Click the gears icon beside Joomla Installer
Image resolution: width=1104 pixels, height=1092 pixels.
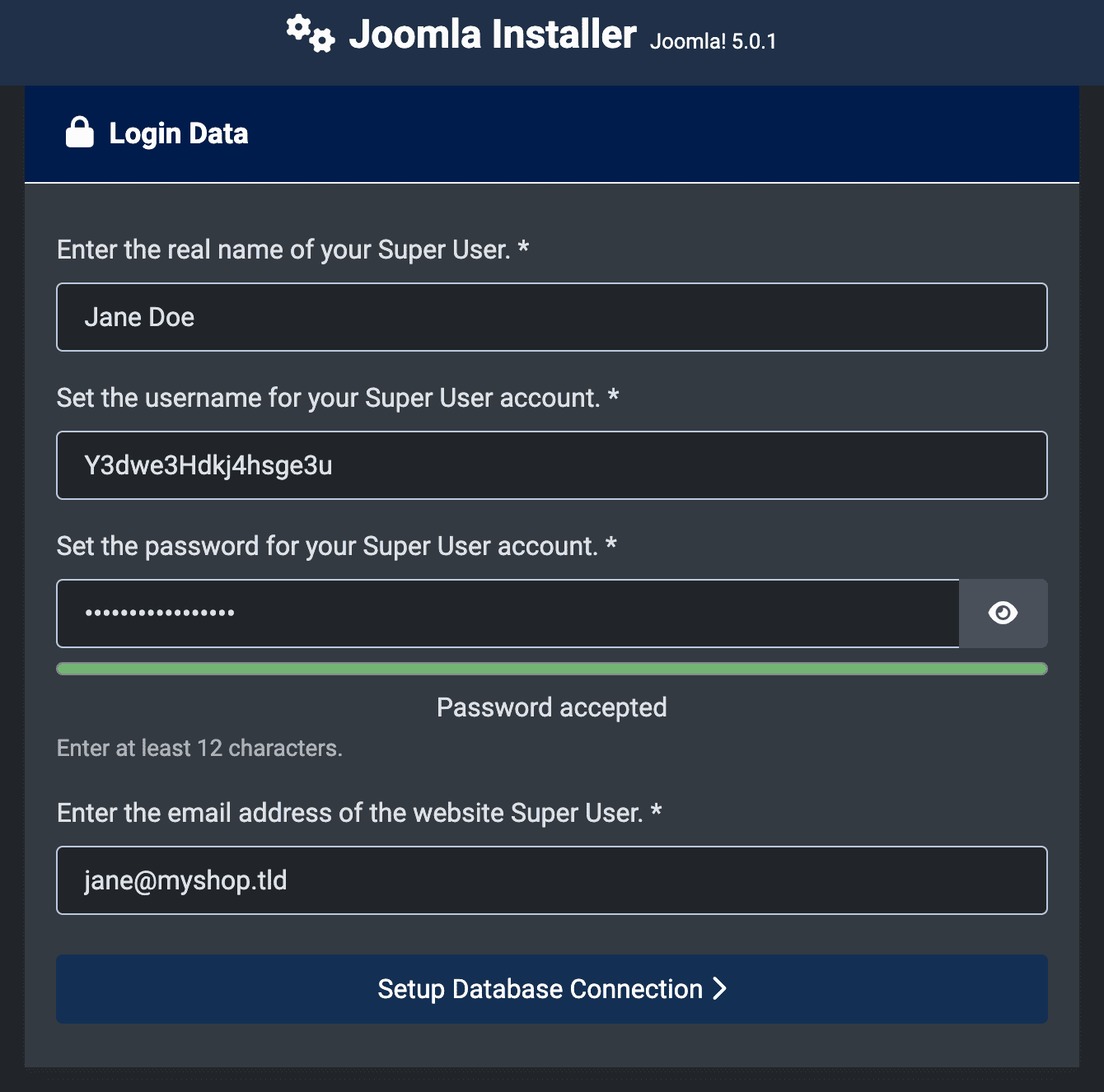(311, 34)
